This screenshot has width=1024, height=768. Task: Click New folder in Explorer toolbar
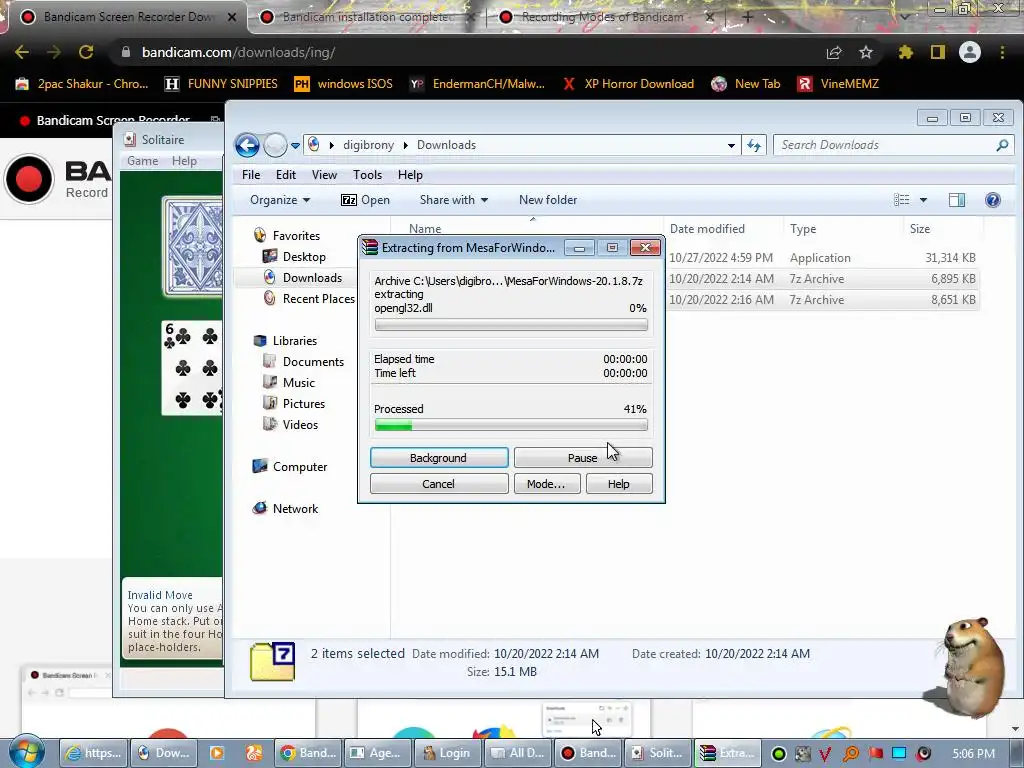pyautogui.click(x=548, y=200)
